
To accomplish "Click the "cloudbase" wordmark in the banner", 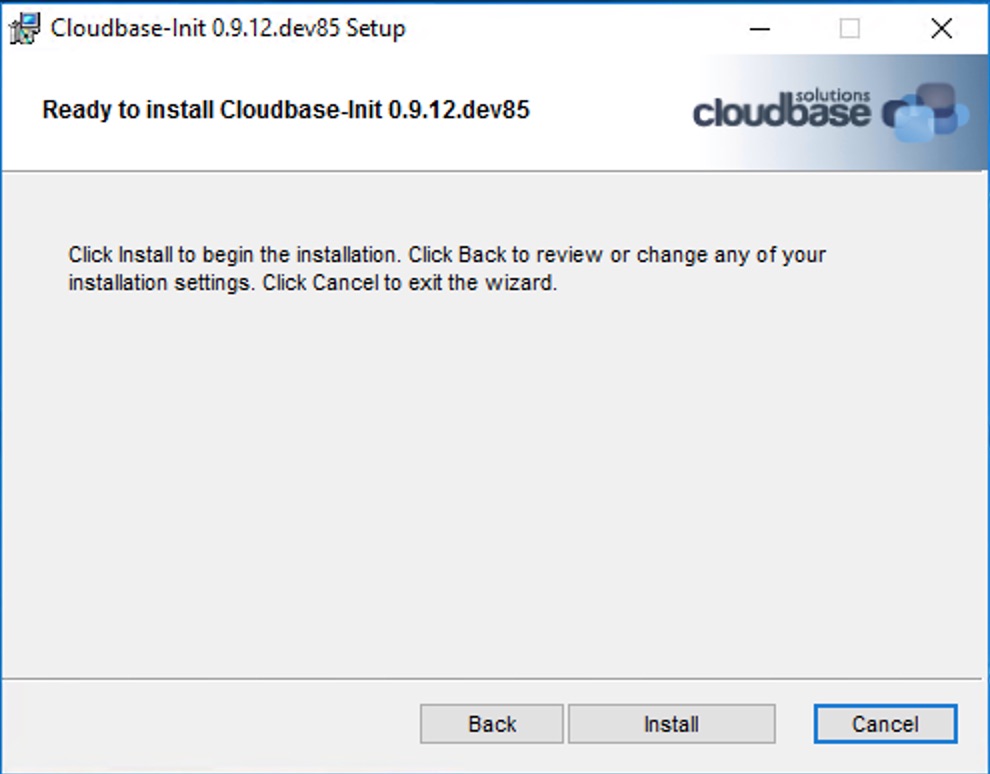I will pos(781,113).
